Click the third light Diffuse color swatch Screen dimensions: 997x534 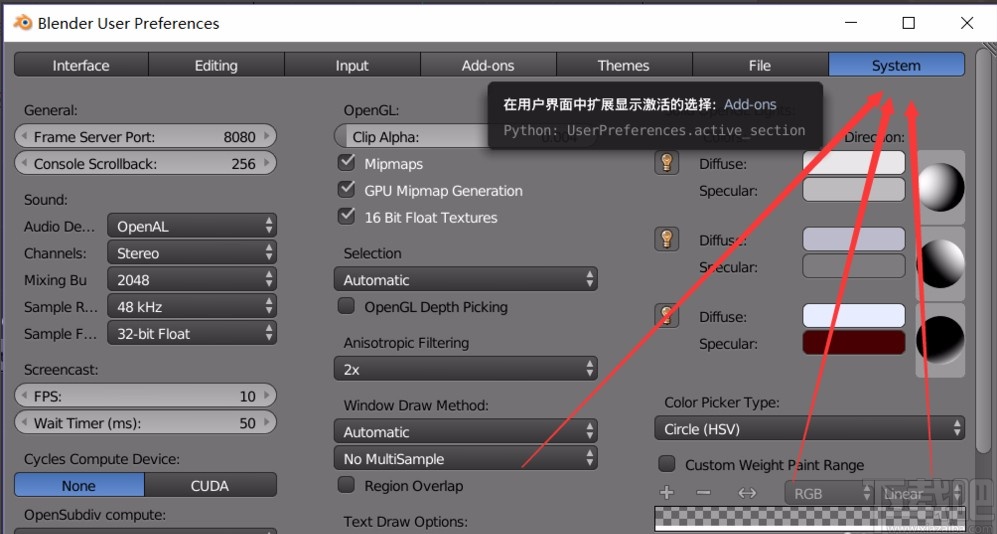[x=853, y=315]
